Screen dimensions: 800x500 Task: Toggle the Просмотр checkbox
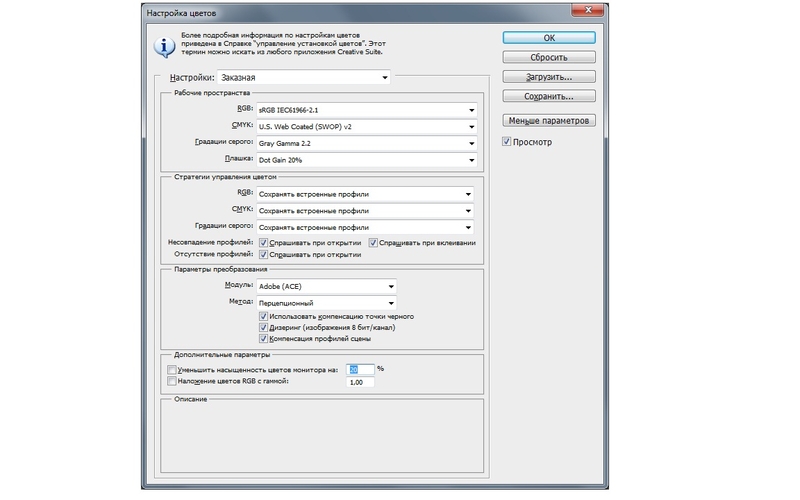(508, 142)
